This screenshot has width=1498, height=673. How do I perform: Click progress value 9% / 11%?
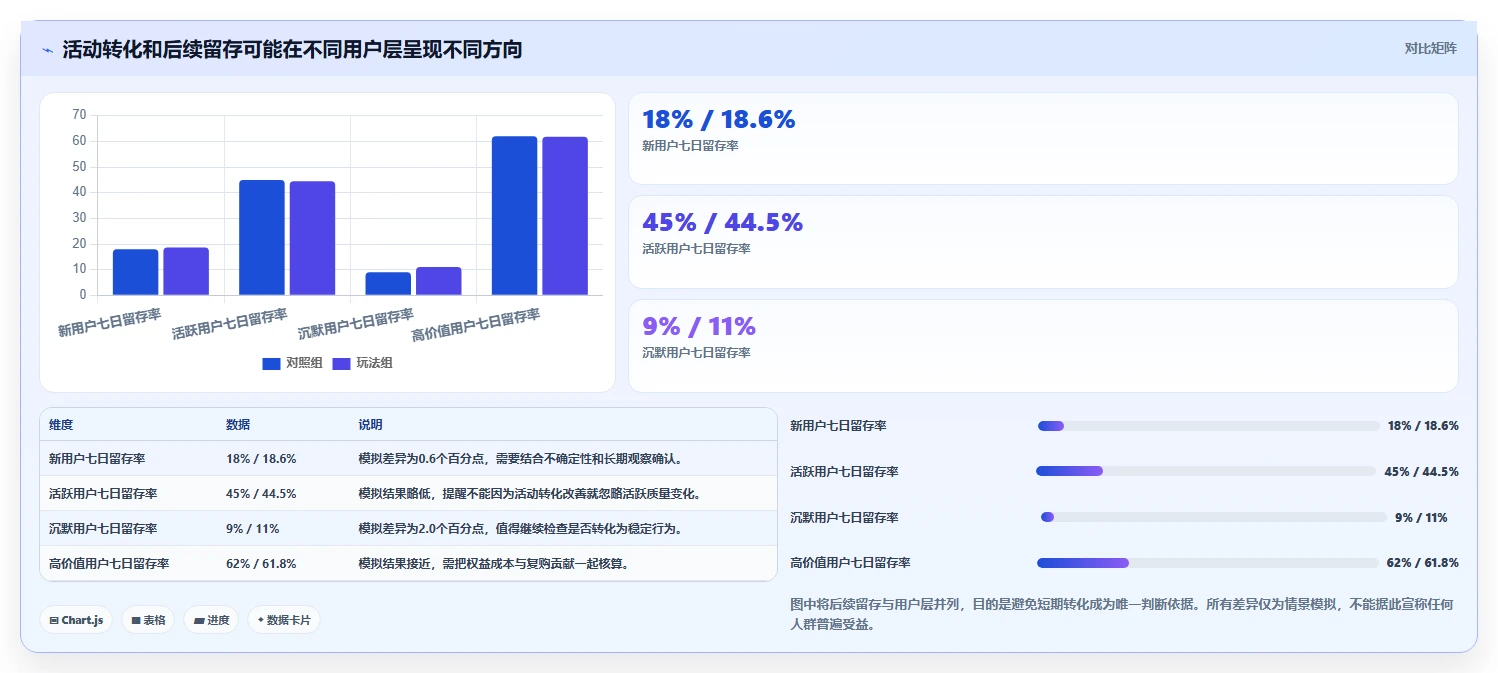1421,518
